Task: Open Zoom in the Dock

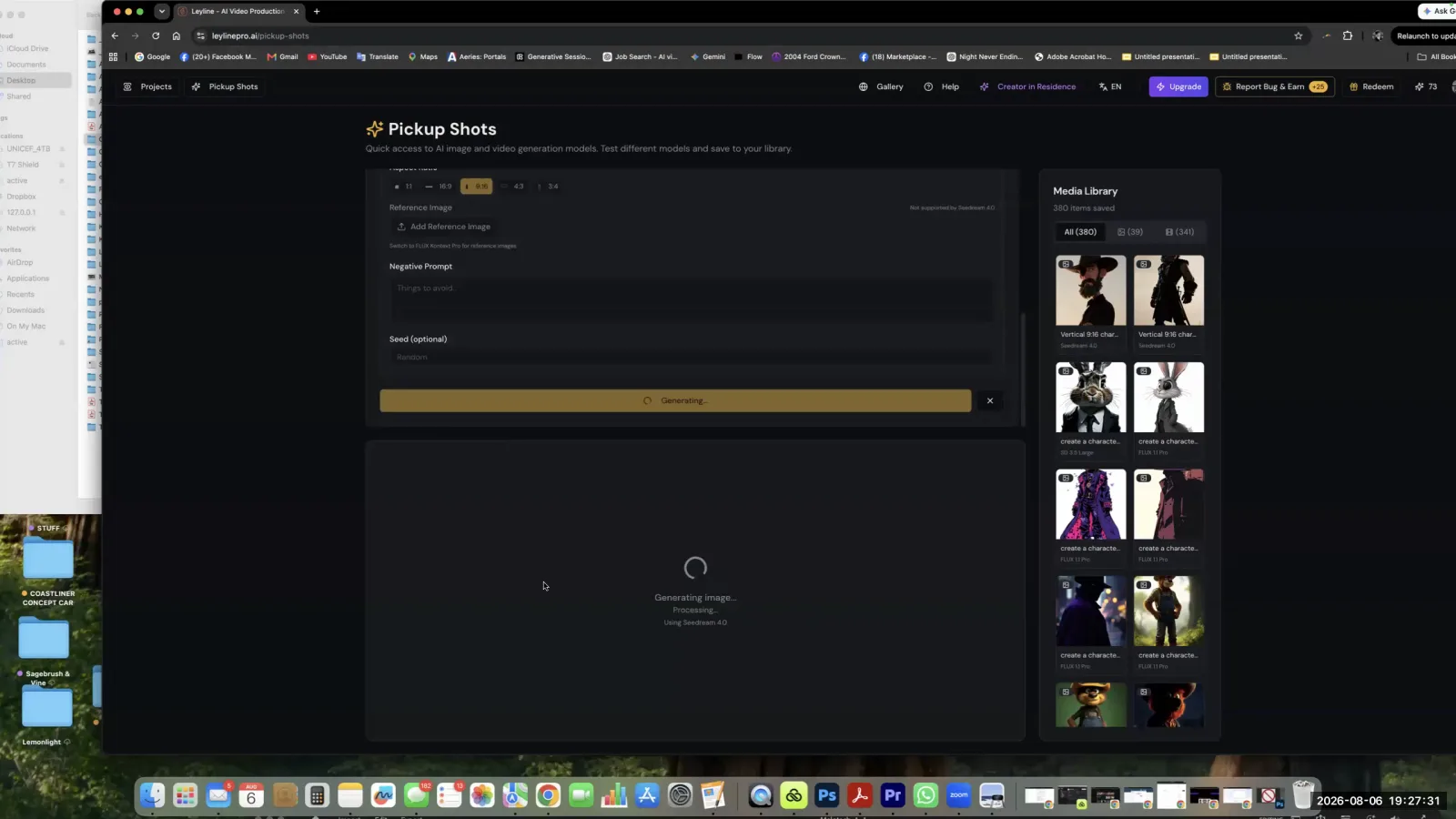Action: (958, 796)
